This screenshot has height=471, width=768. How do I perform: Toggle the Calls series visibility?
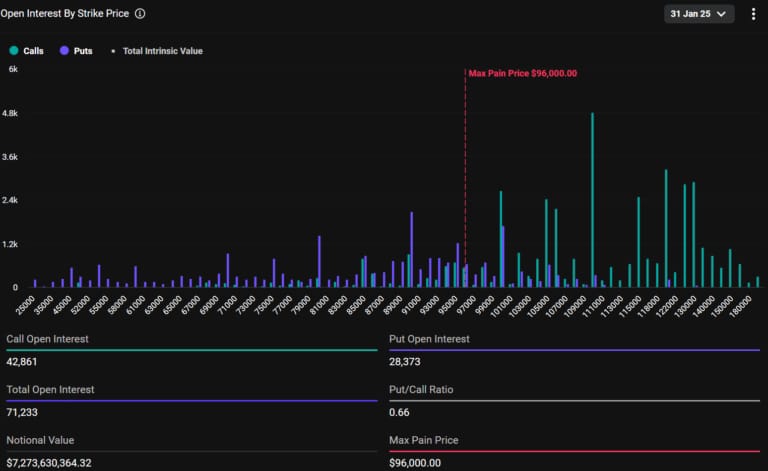[x=33, y=50]
